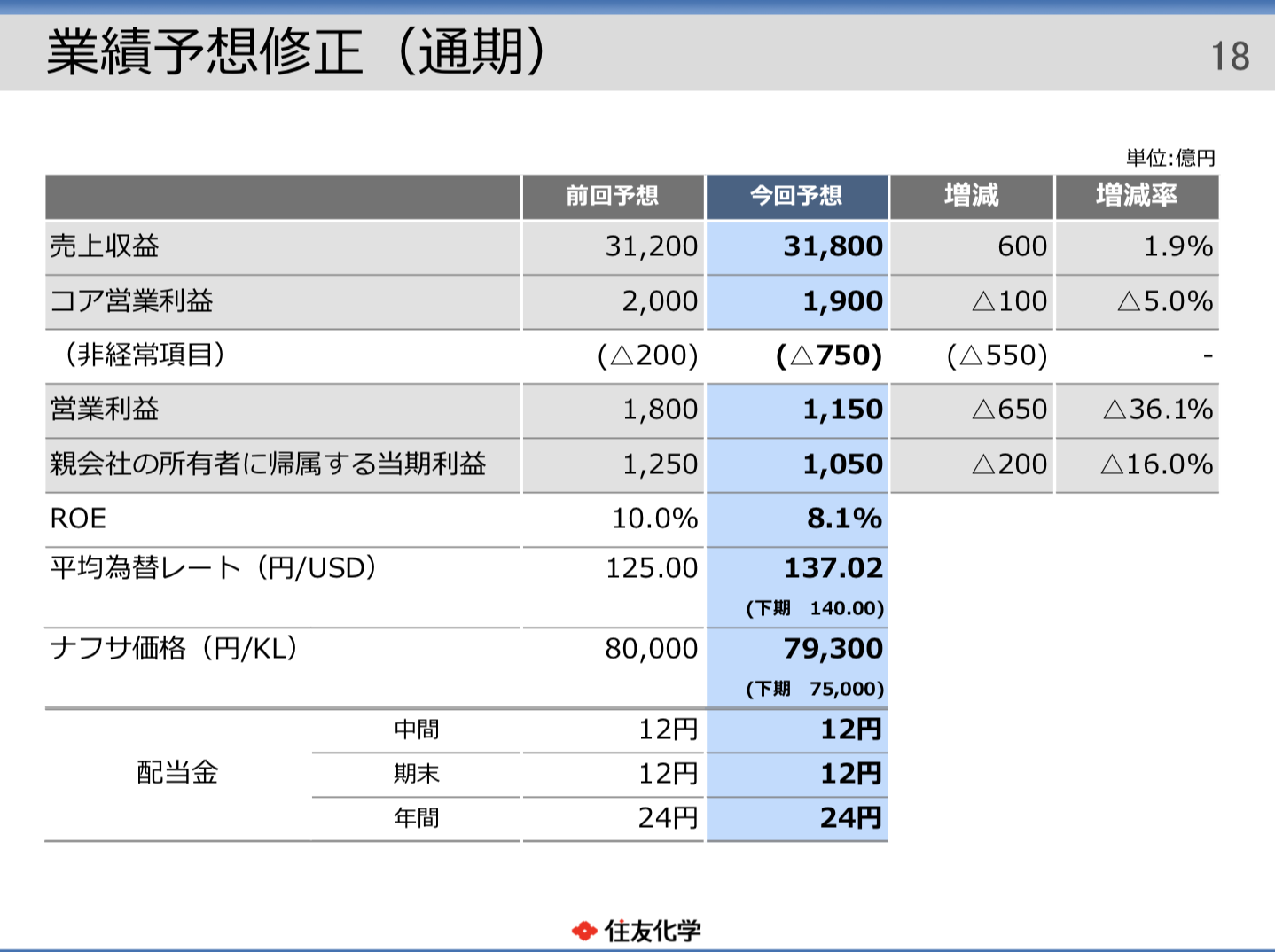Select the 売上収益 row label
The width and height of the screenshot is (1275, 952).
click(x=105, y=246)
